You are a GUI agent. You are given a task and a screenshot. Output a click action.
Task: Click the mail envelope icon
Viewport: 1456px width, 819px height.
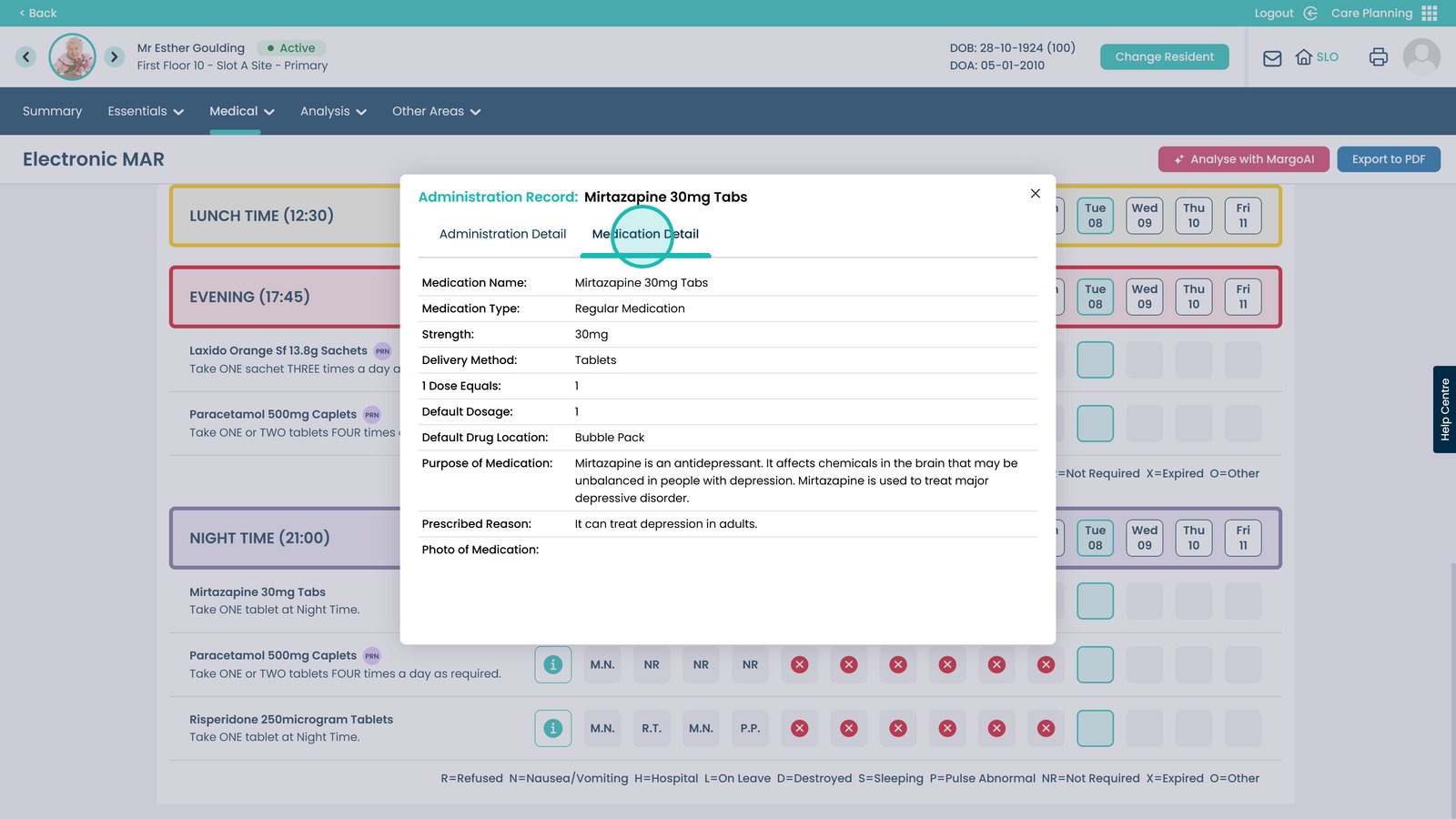[x=1272, y=57]
